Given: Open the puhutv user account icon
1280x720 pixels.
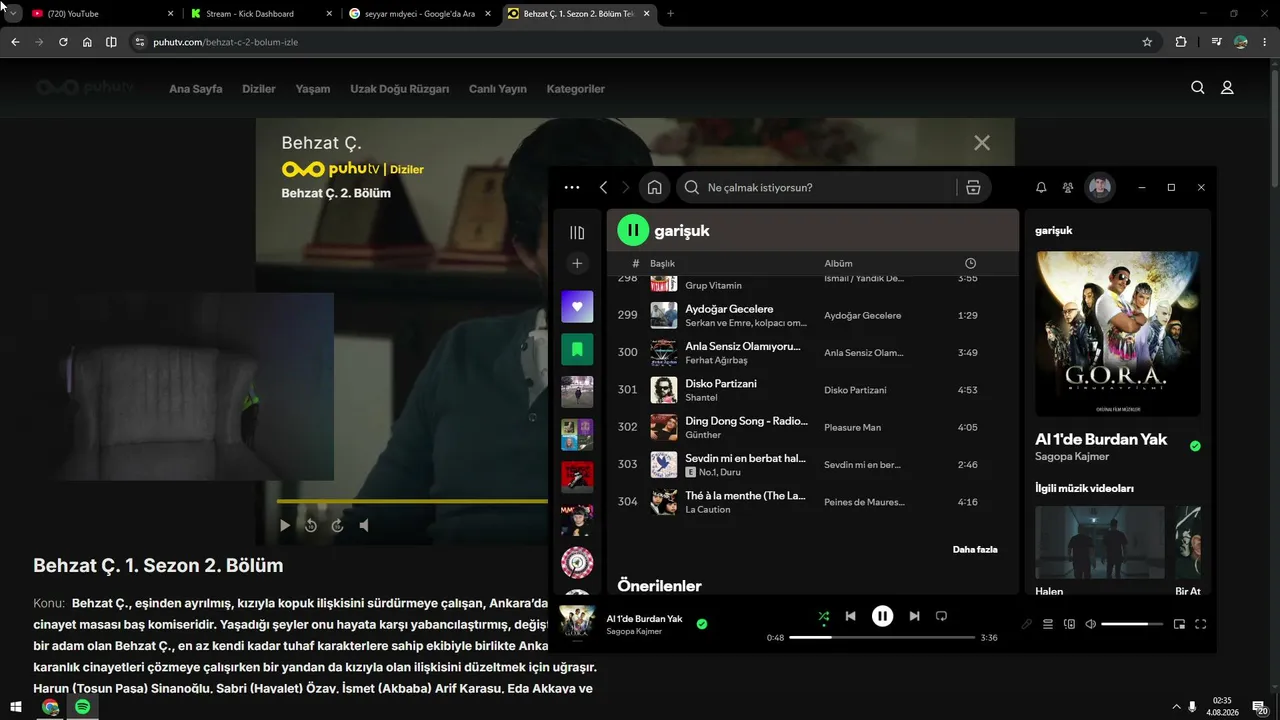Looking at the screenshot, I should coord(1227,88).
